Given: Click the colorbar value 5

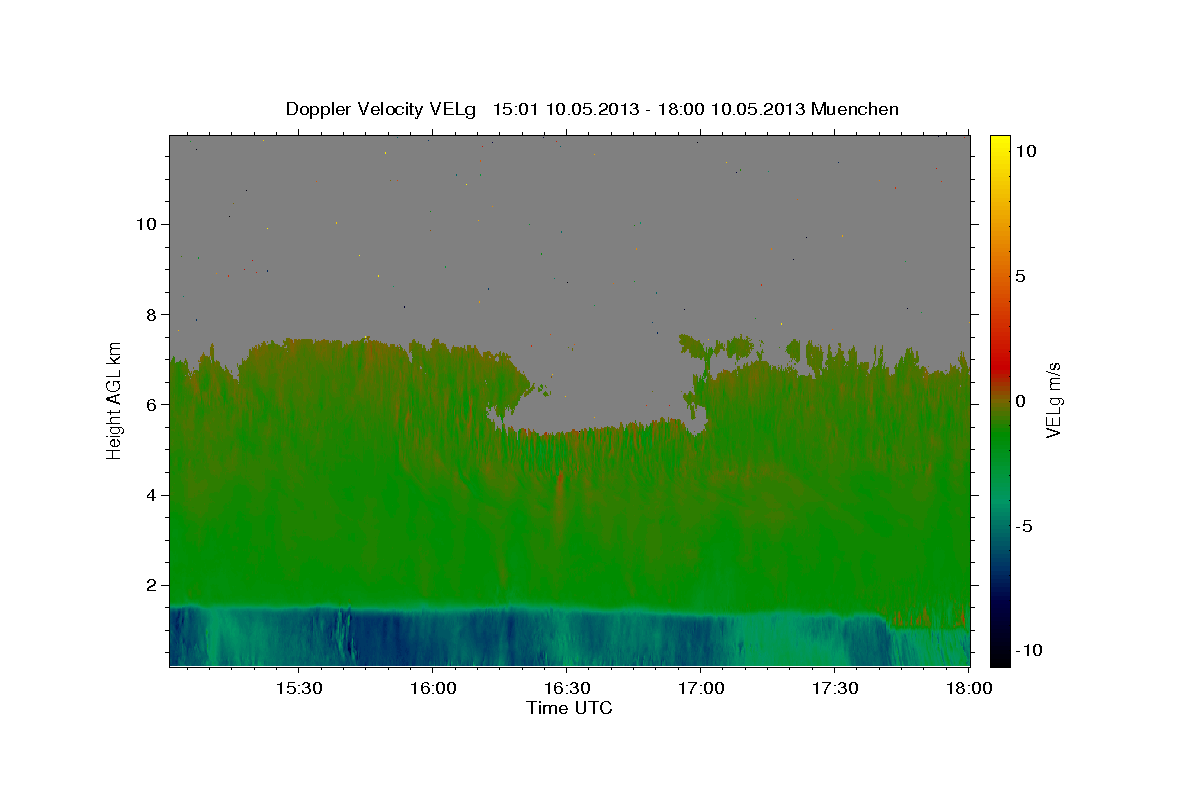Looking at the screenshot, I should coord(1020,276).
